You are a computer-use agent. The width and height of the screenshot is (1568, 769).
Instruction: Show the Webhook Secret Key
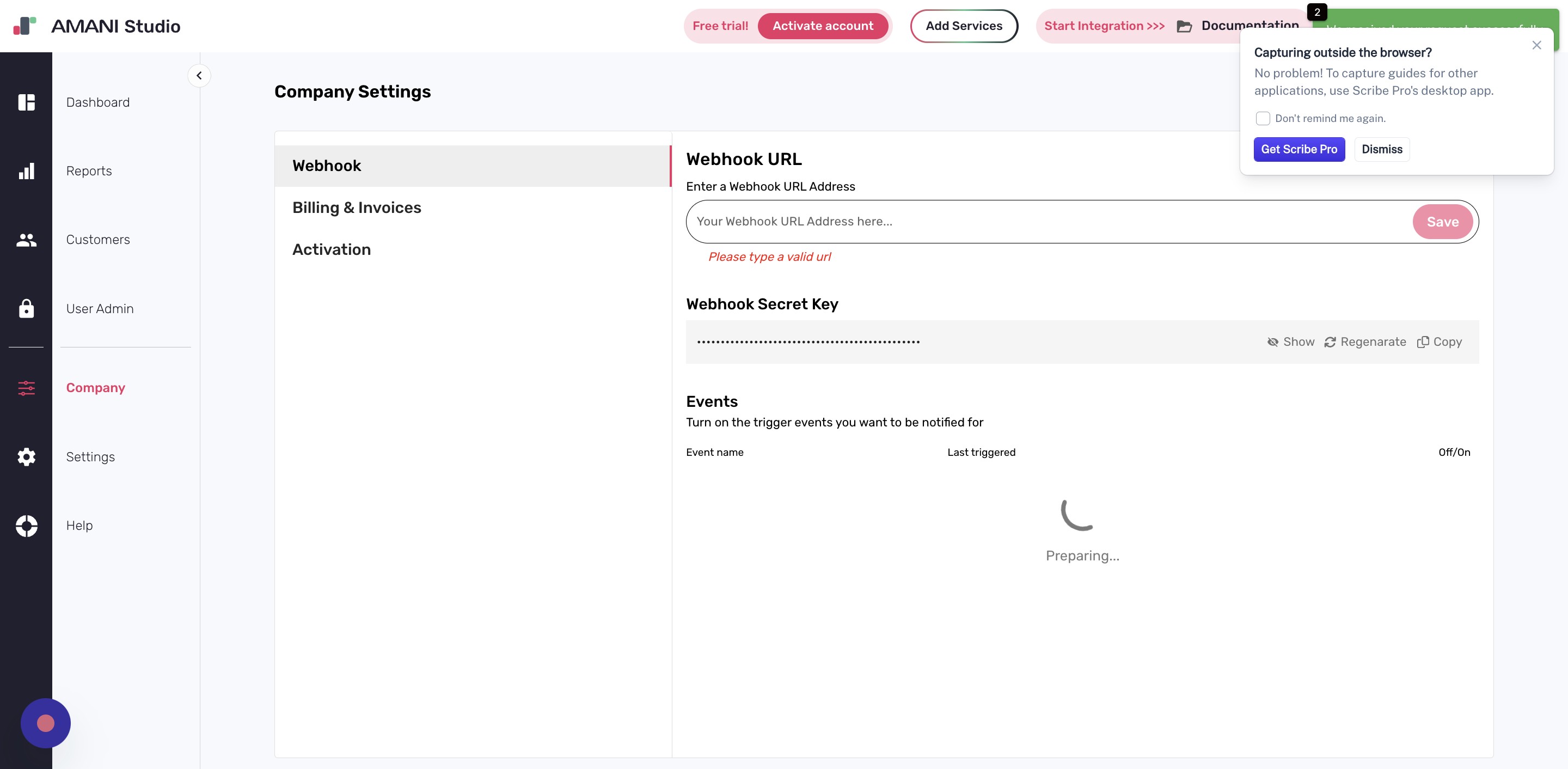(x=1290, y=341)
